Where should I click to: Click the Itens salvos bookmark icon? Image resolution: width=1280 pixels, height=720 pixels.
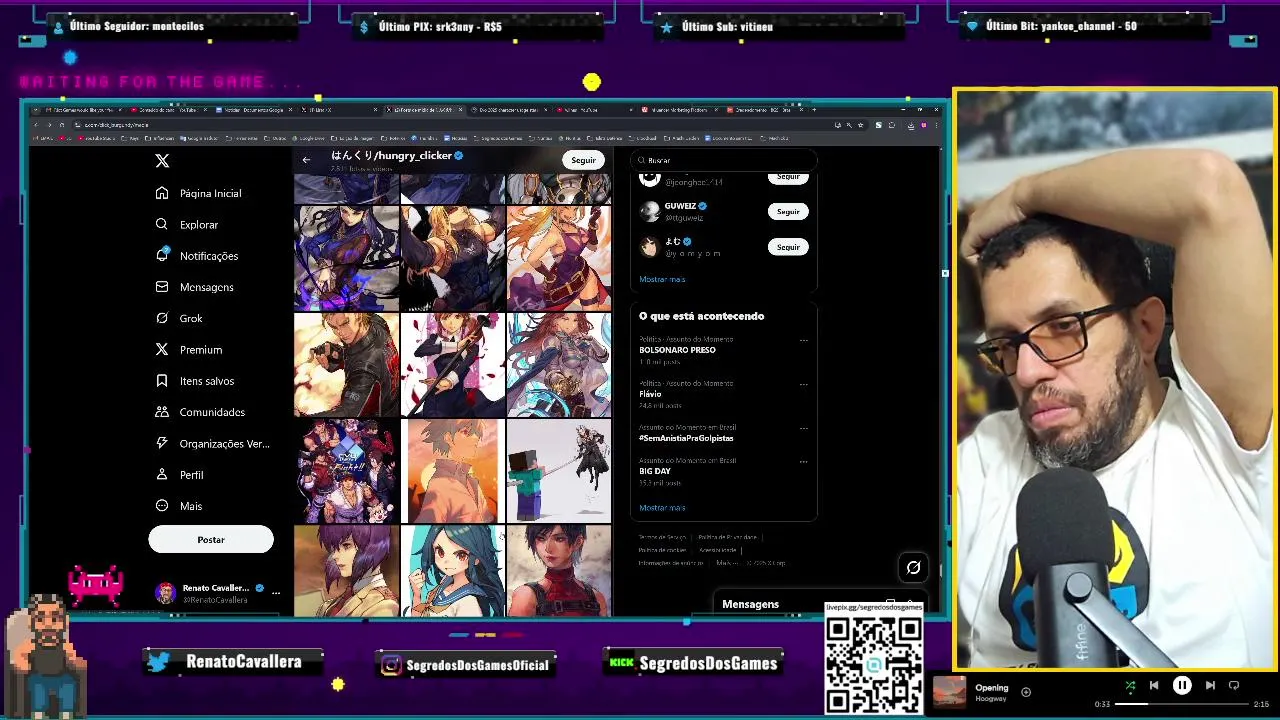(x=162, y=380)
